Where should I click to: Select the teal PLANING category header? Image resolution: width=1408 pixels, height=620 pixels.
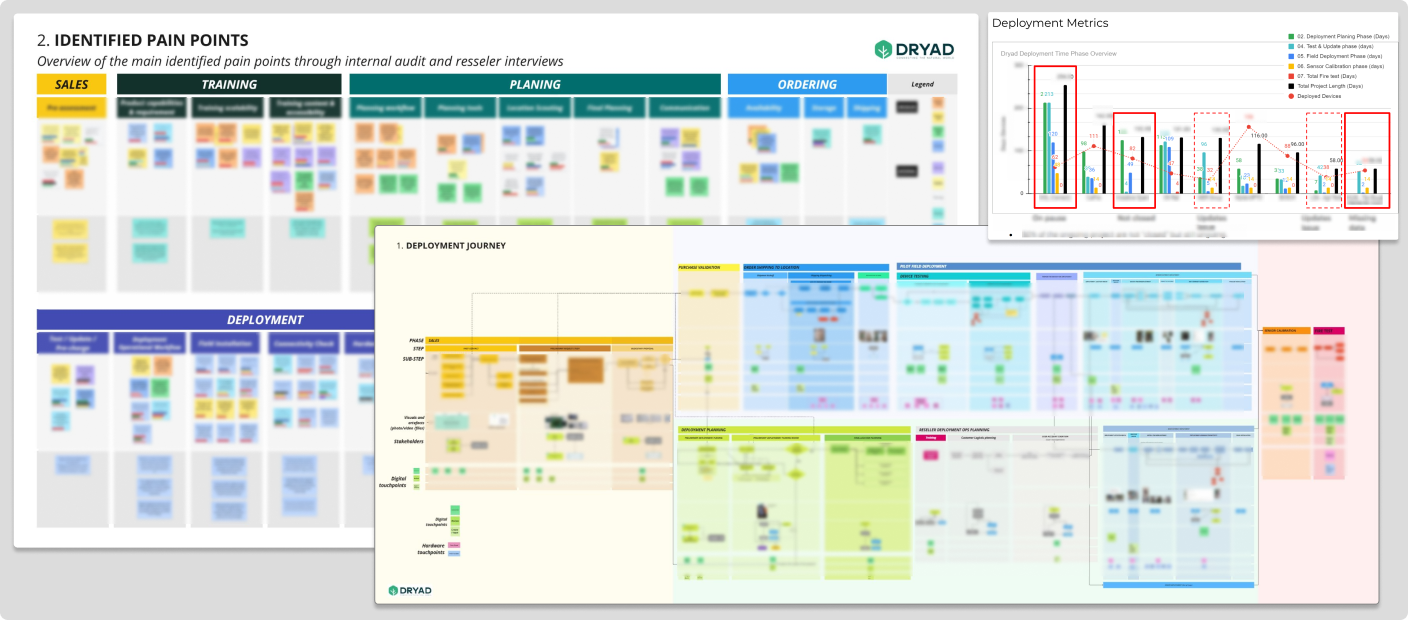coord(535,85)
